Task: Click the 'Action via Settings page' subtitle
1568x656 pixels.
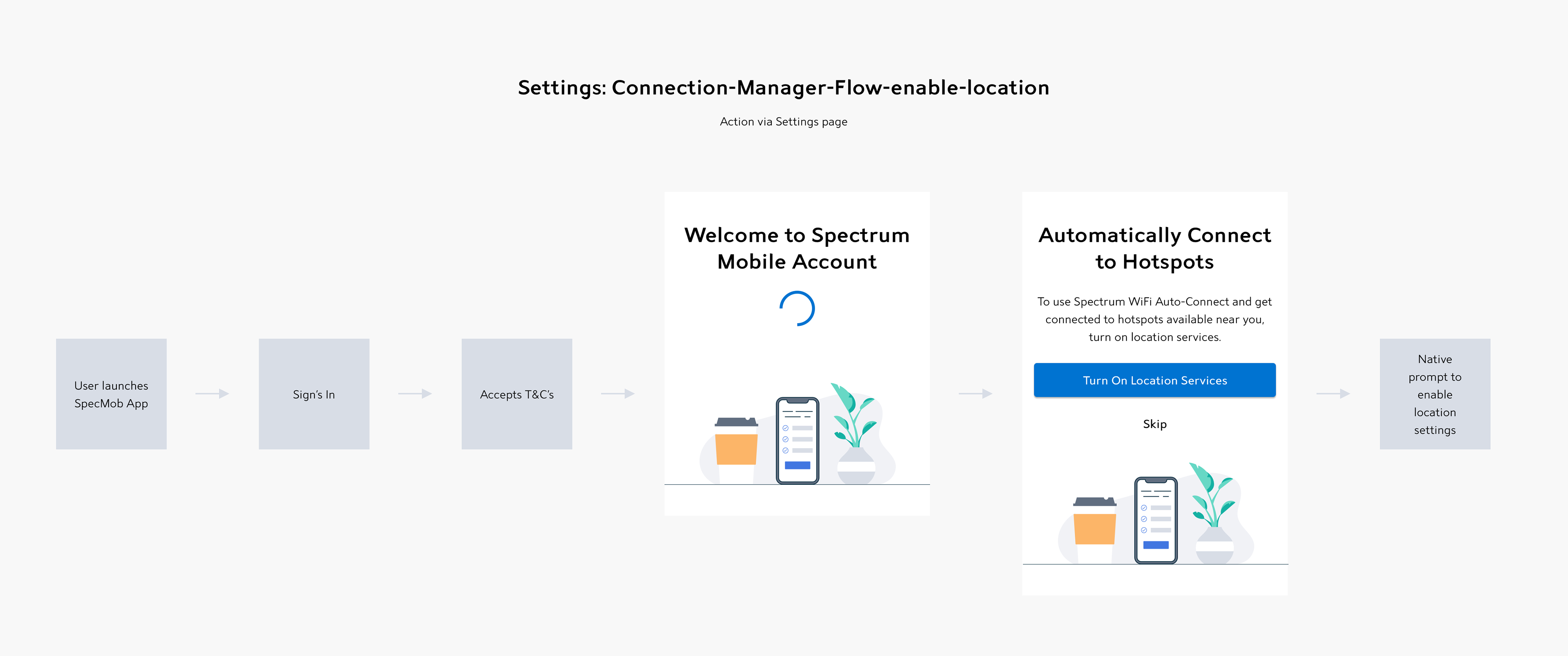Action: 784,122
